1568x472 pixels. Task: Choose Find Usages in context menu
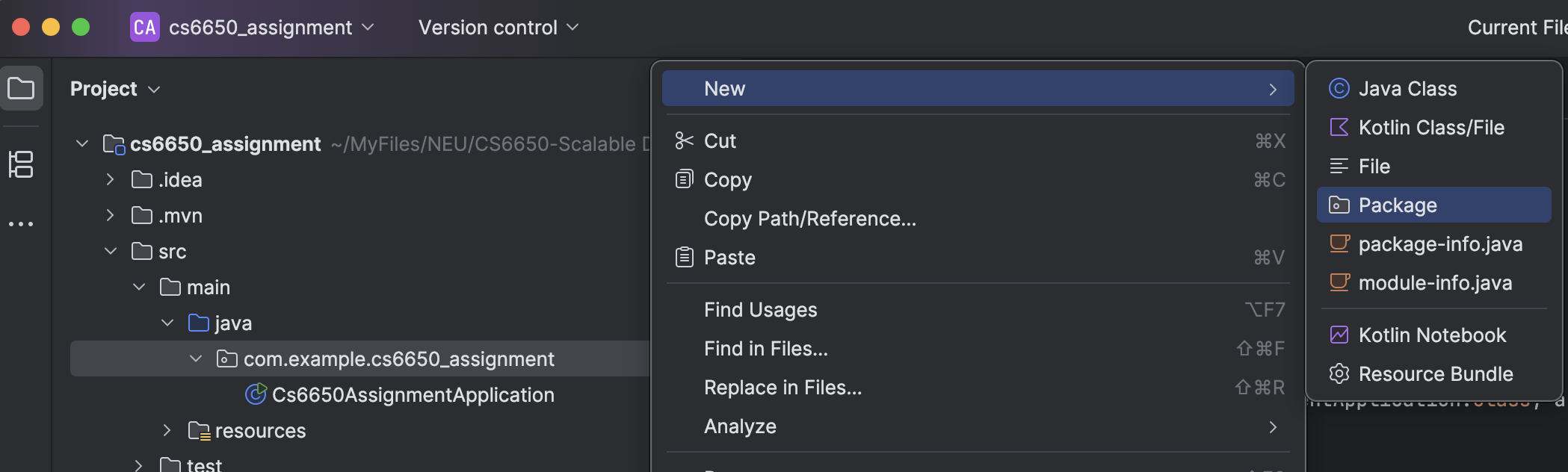pyautogui.click(x=760, y=310)
